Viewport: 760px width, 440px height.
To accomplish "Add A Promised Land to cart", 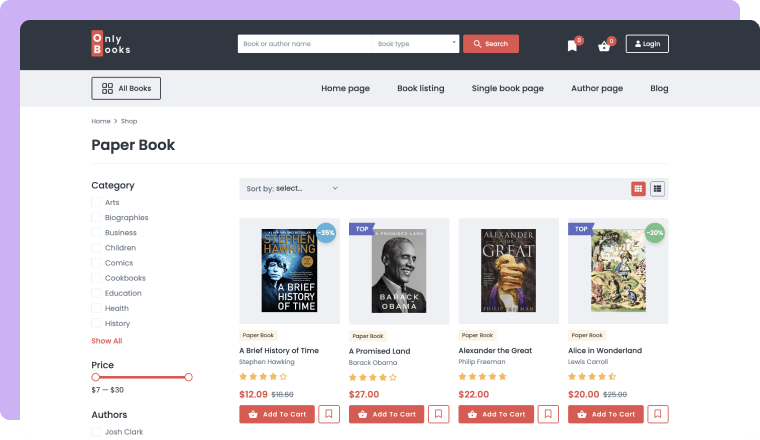I will click(386, 414).
